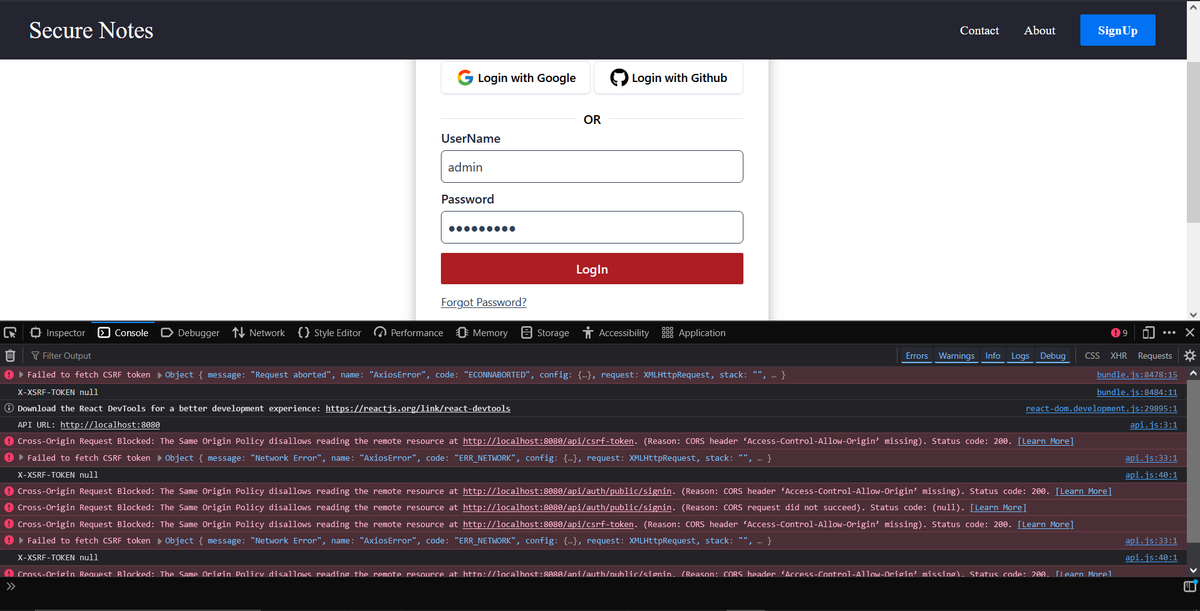Open Learn More on 'CORS request did not succeed' row

998,507
